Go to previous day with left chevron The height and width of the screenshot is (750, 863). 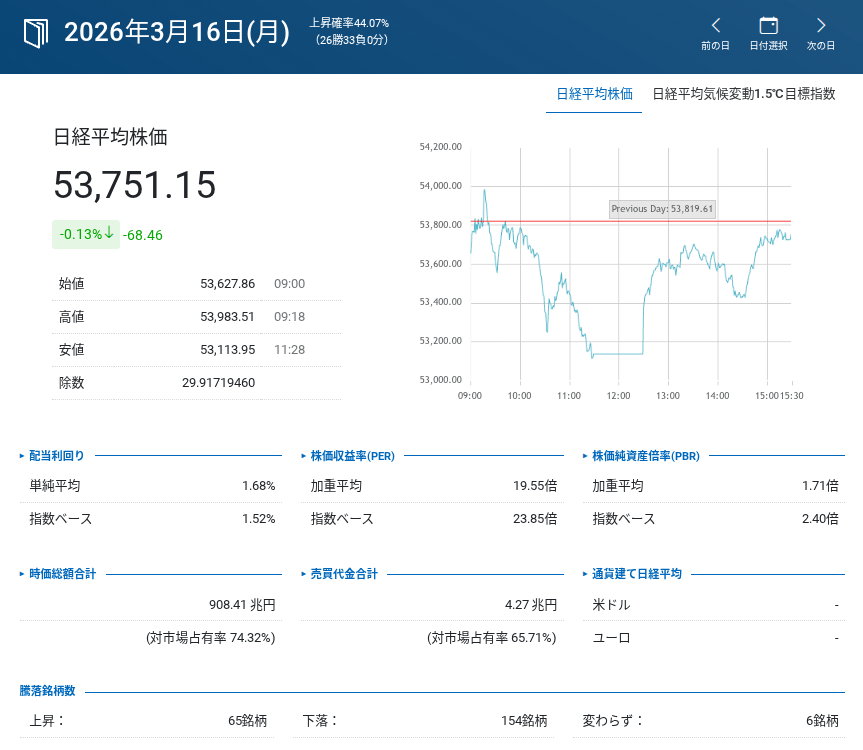[x=715, y=26]
